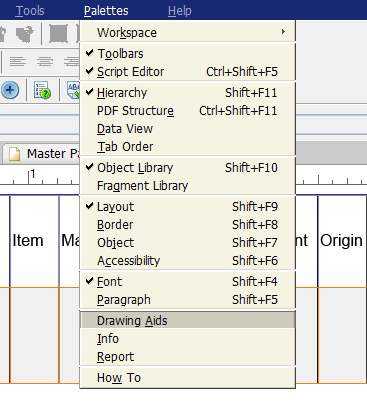367x402 pixels.
Task: Toggle the Layout palette
Action: point(187,207)
